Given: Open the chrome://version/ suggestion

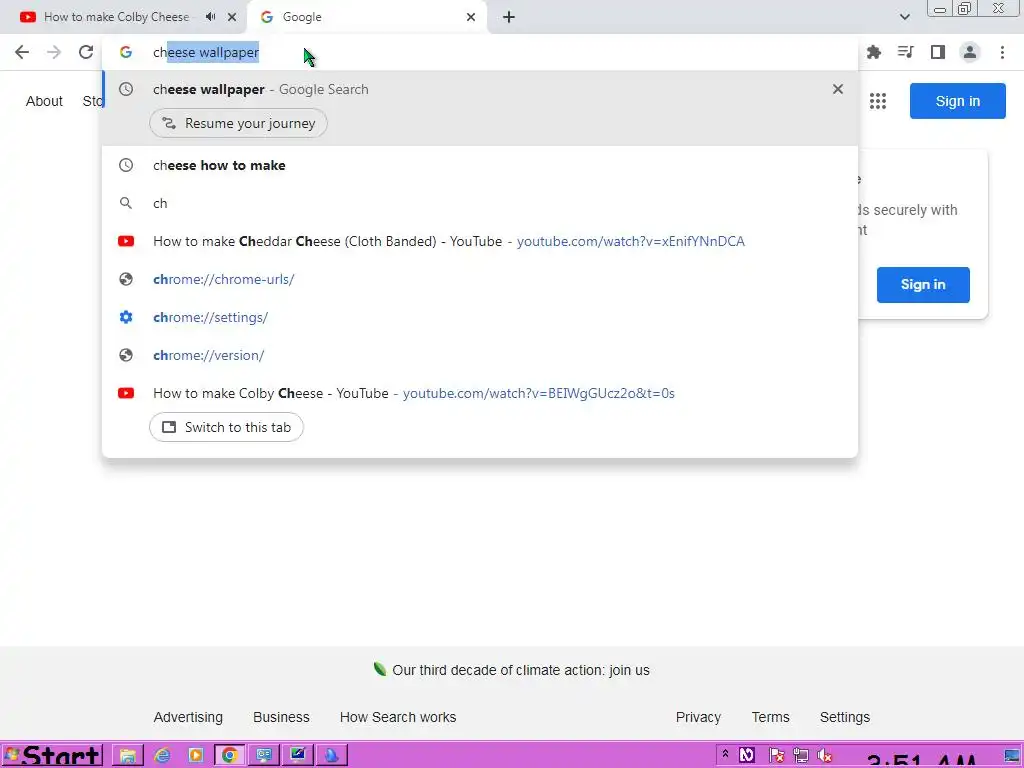Looking at the screenshot, I should coord(480,355).
